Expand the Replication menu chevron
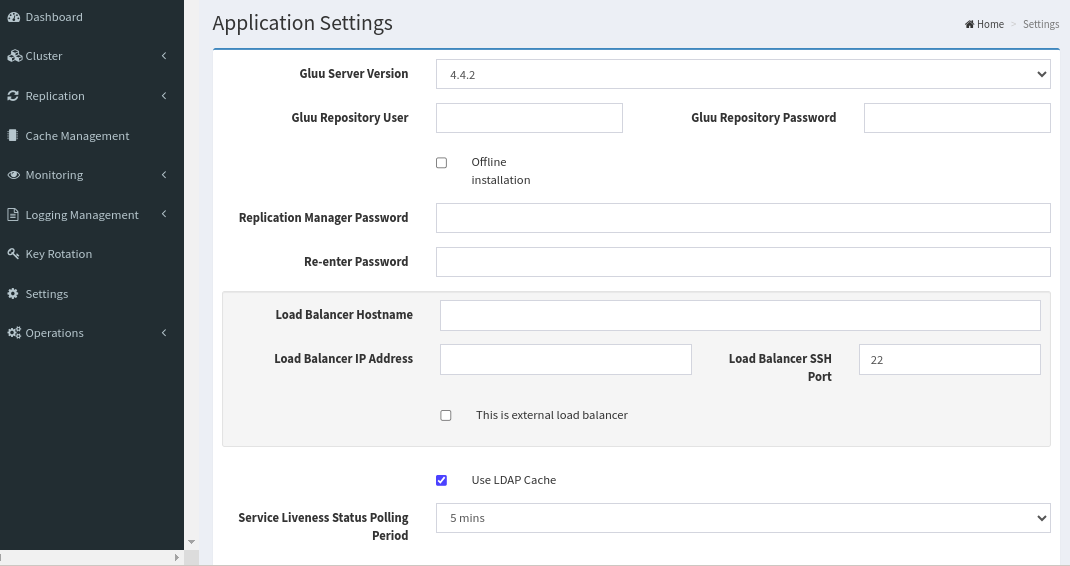 point(164,96)
